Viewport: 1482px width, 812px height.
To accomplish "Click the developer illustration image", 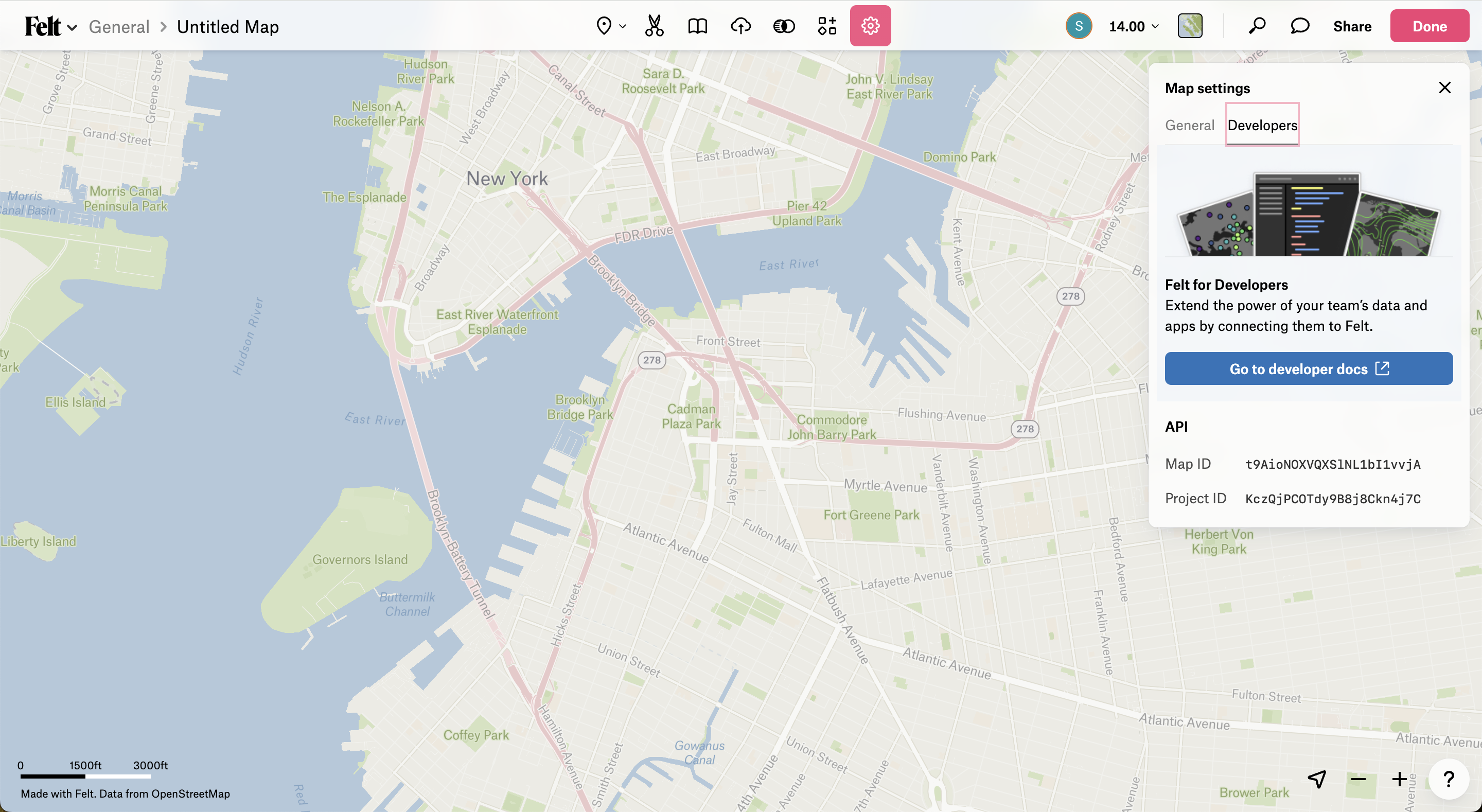I will point(1308,213).
